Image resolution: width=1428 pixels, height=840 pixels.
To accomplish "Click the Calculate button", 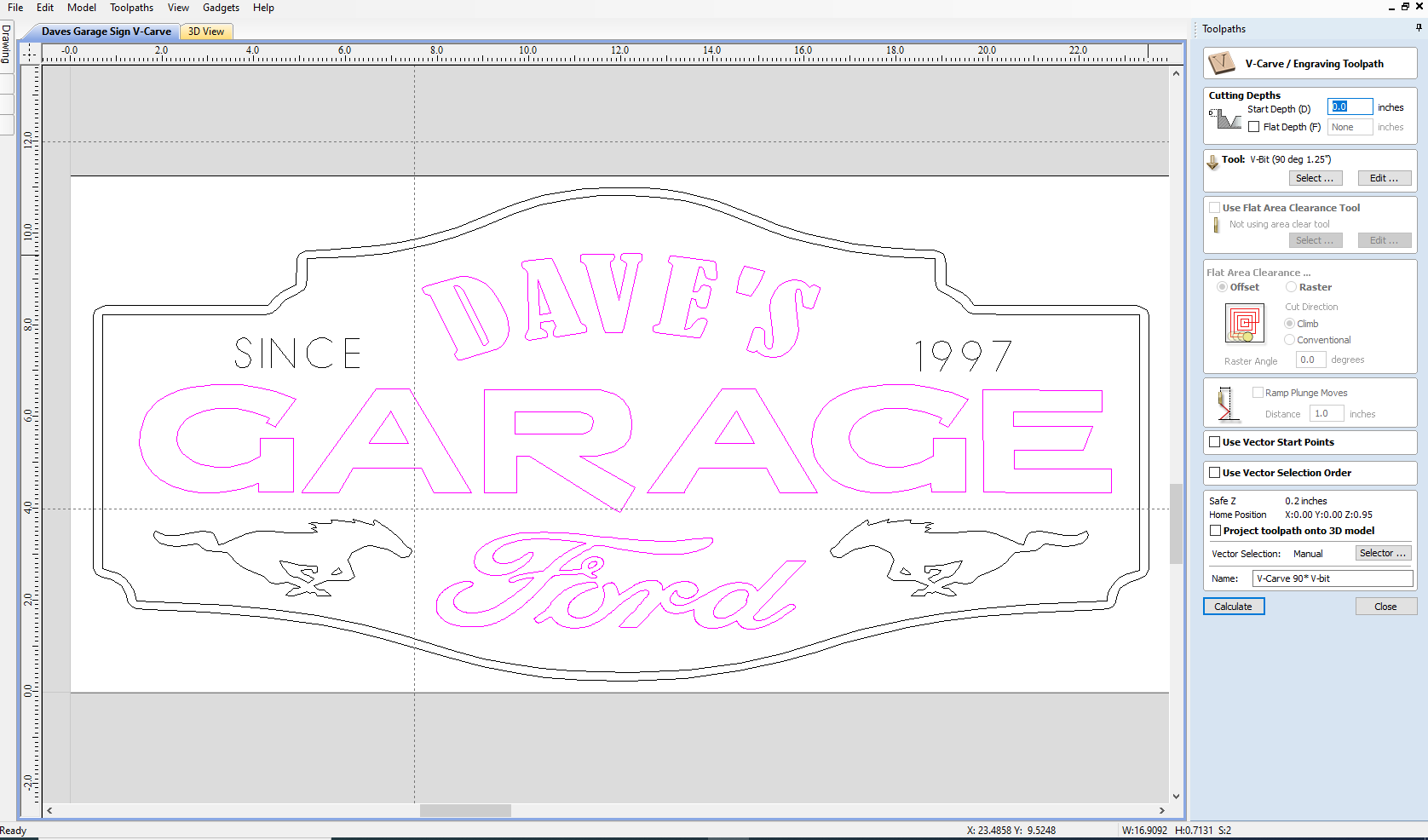I will pos(1234,607).
